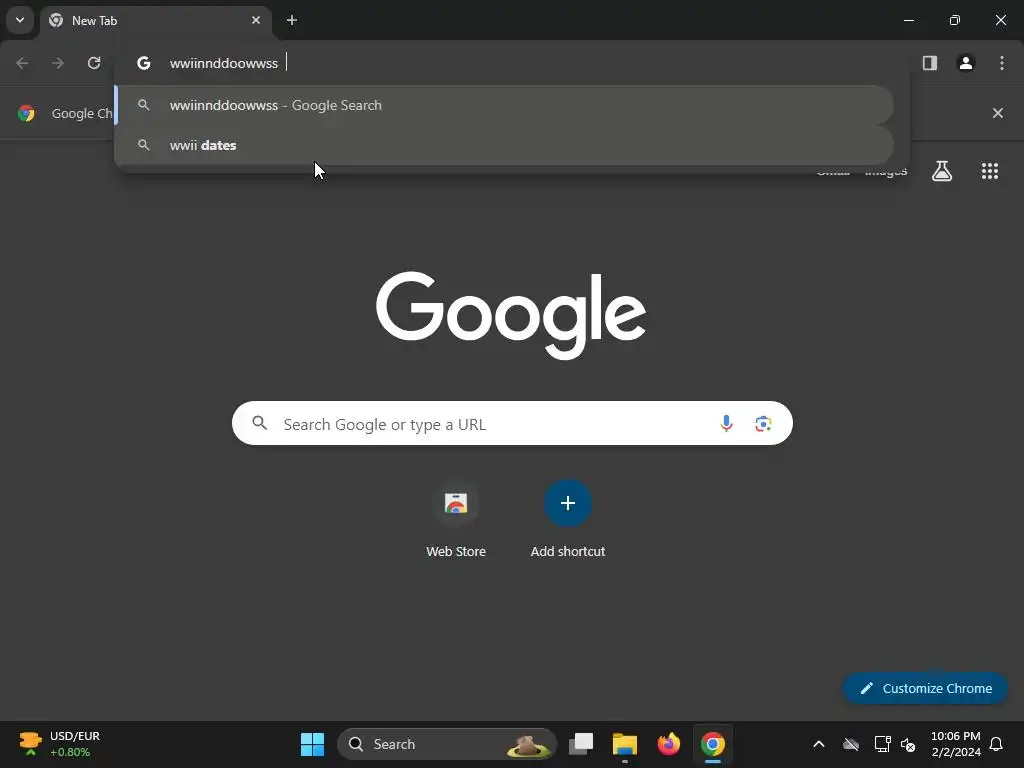The width and height of the screenshot is (1024, 768).
Task: Search by image with Google Lens
Action: pyautogui.click(x=763, y=423)
